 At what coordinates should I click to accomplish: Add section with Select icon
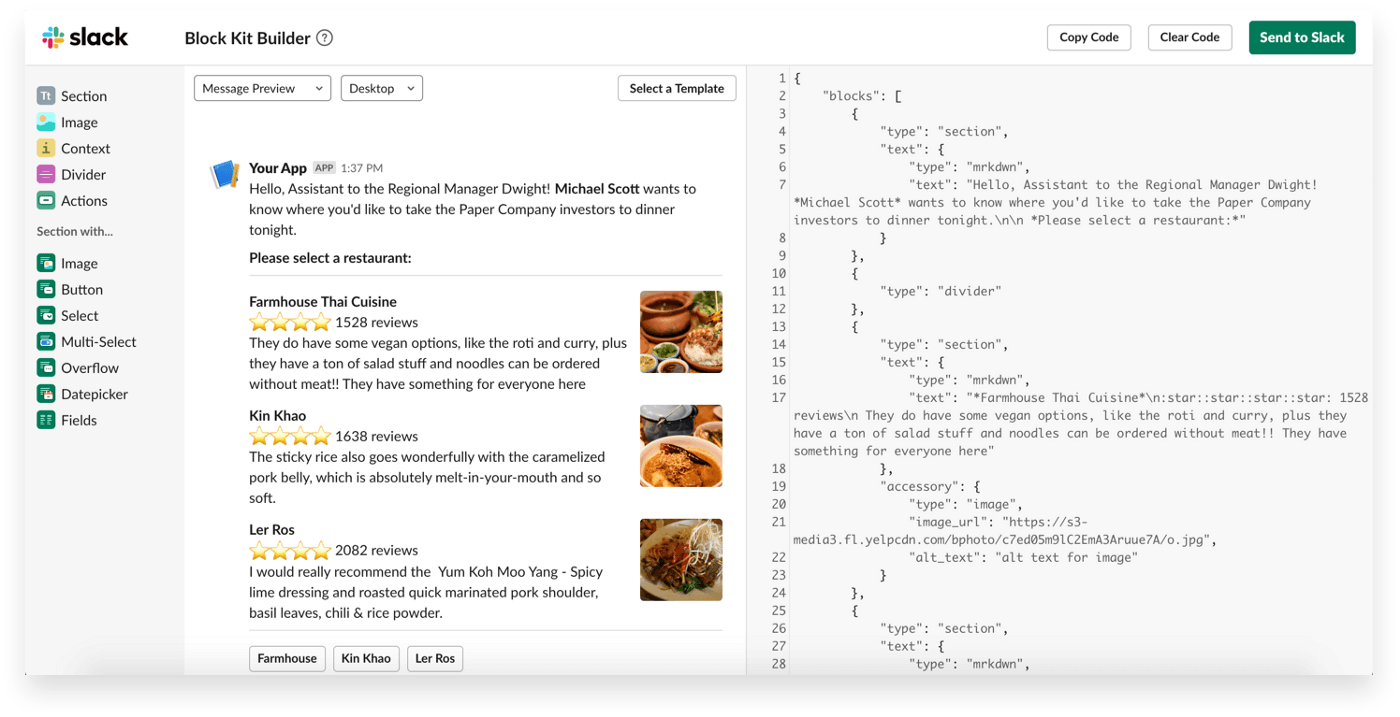(46, 315)
